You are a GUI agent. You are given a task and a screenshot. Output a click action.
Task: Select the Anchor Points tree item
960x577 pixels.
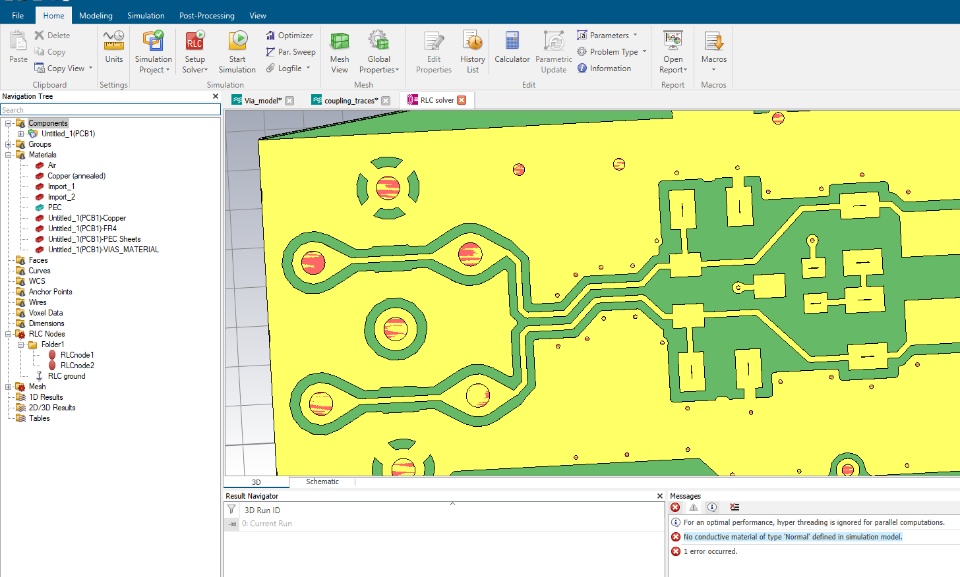pyautogui.click(x=50, y=292)
